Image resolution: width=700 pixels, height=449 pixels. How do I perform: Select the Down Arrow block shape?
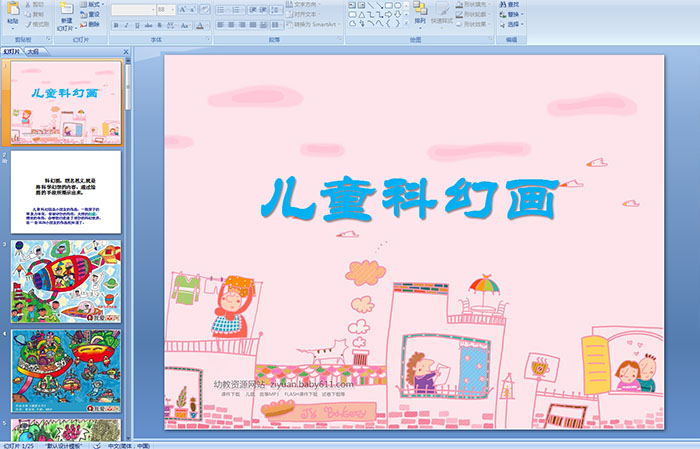coord(398,15)
